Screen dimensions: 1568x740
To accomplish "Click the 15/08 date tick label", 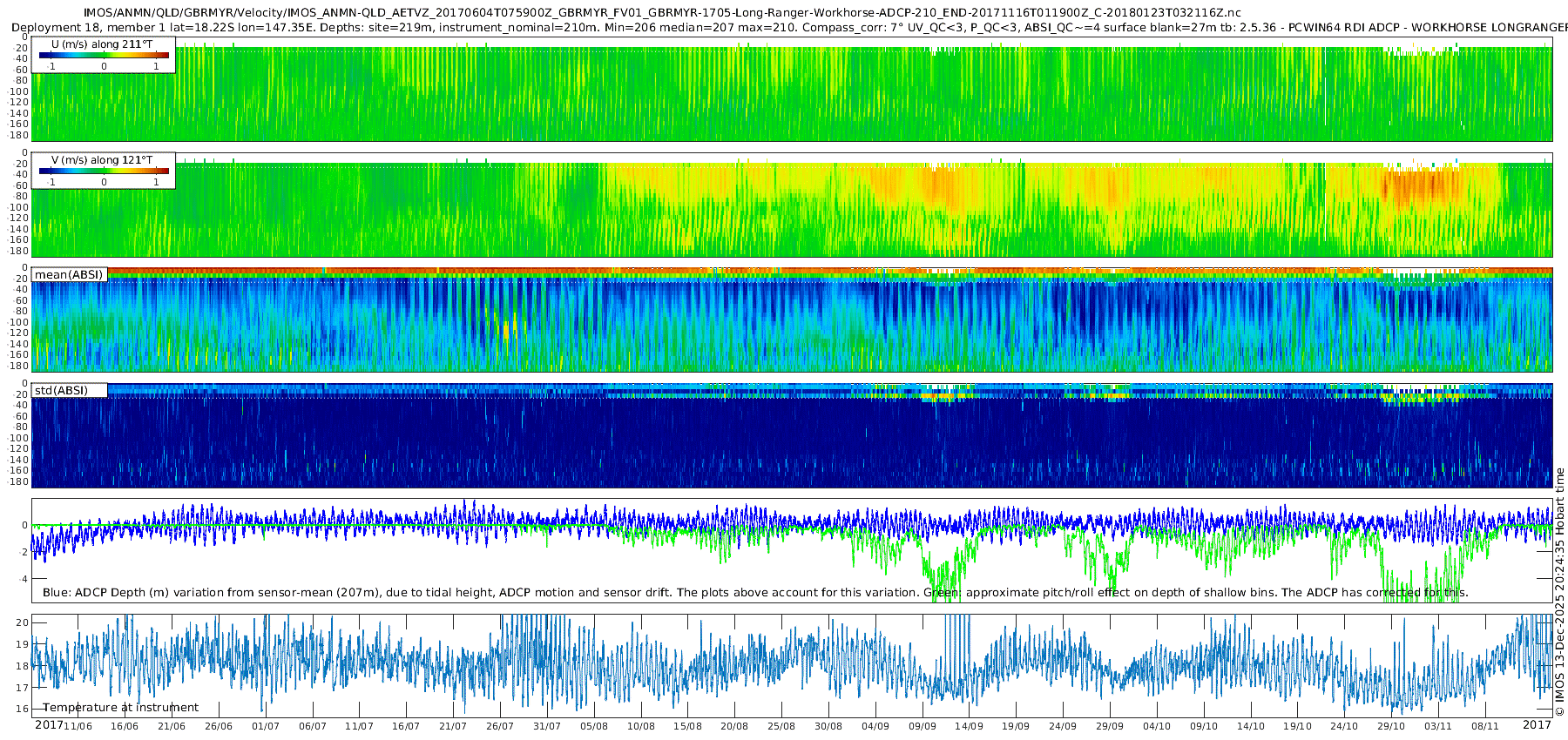I will pyautogui.click(x=687, y=726).
